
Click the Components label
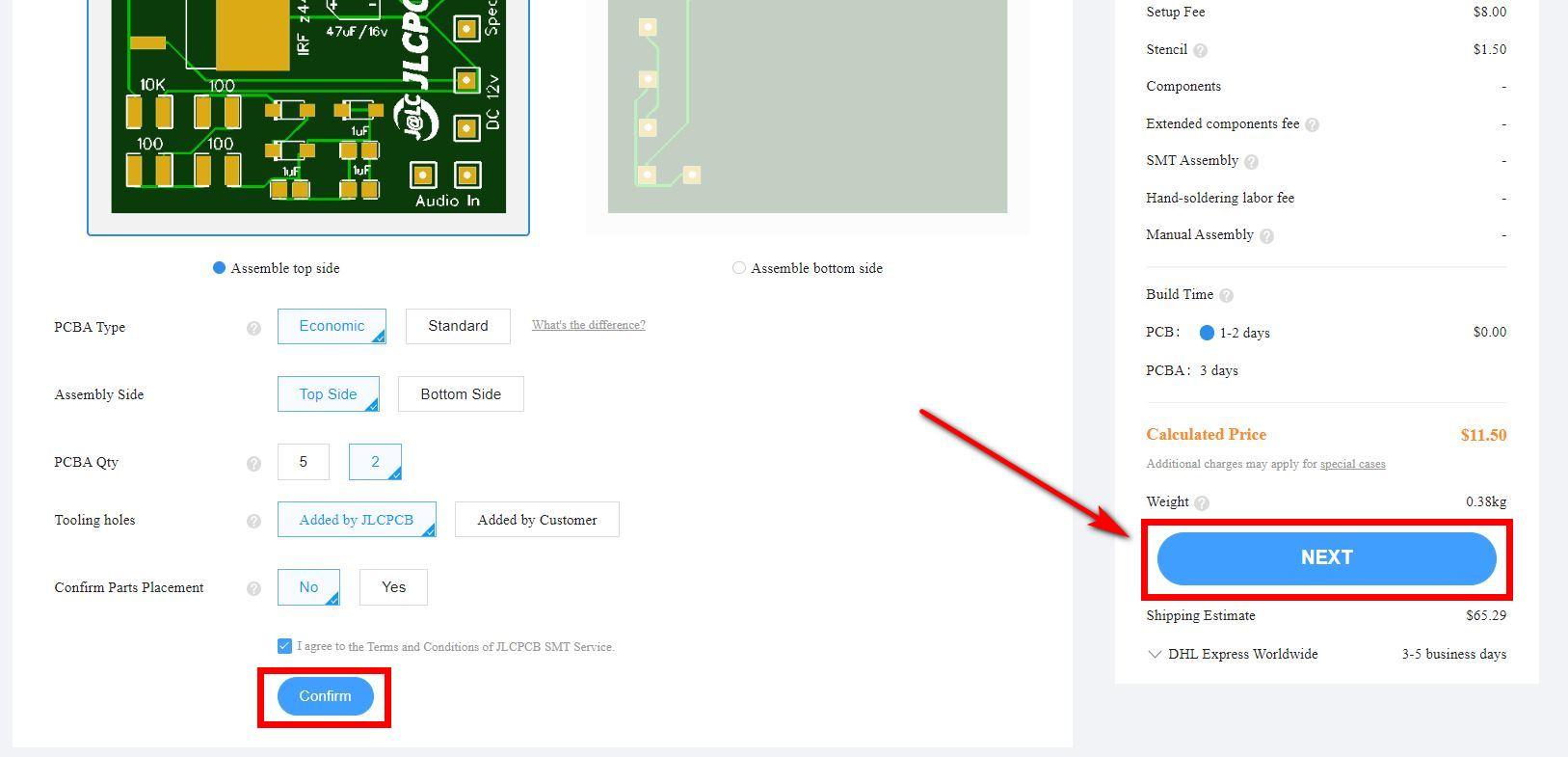tap(1183, 87)
